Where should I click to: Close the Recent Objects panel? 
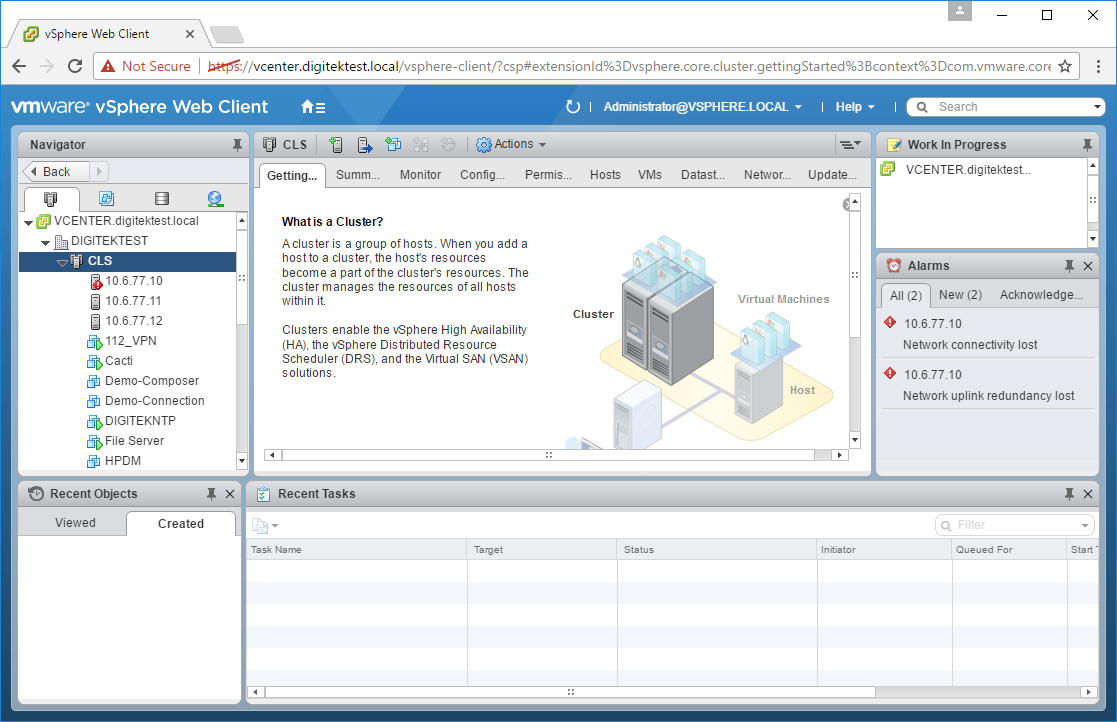(230, 493)
